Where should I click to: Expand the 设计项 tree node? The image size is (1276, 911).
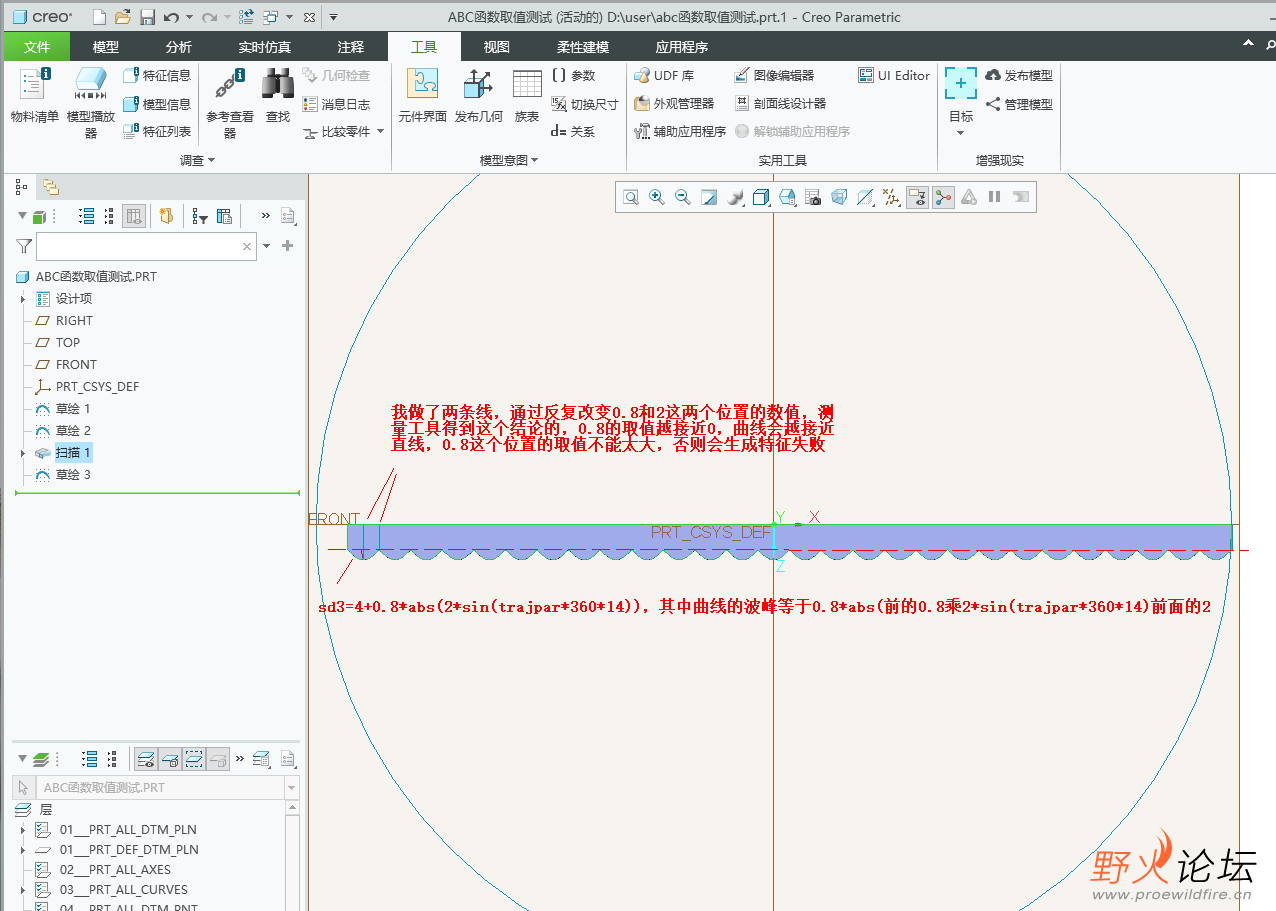pos(23,299)
